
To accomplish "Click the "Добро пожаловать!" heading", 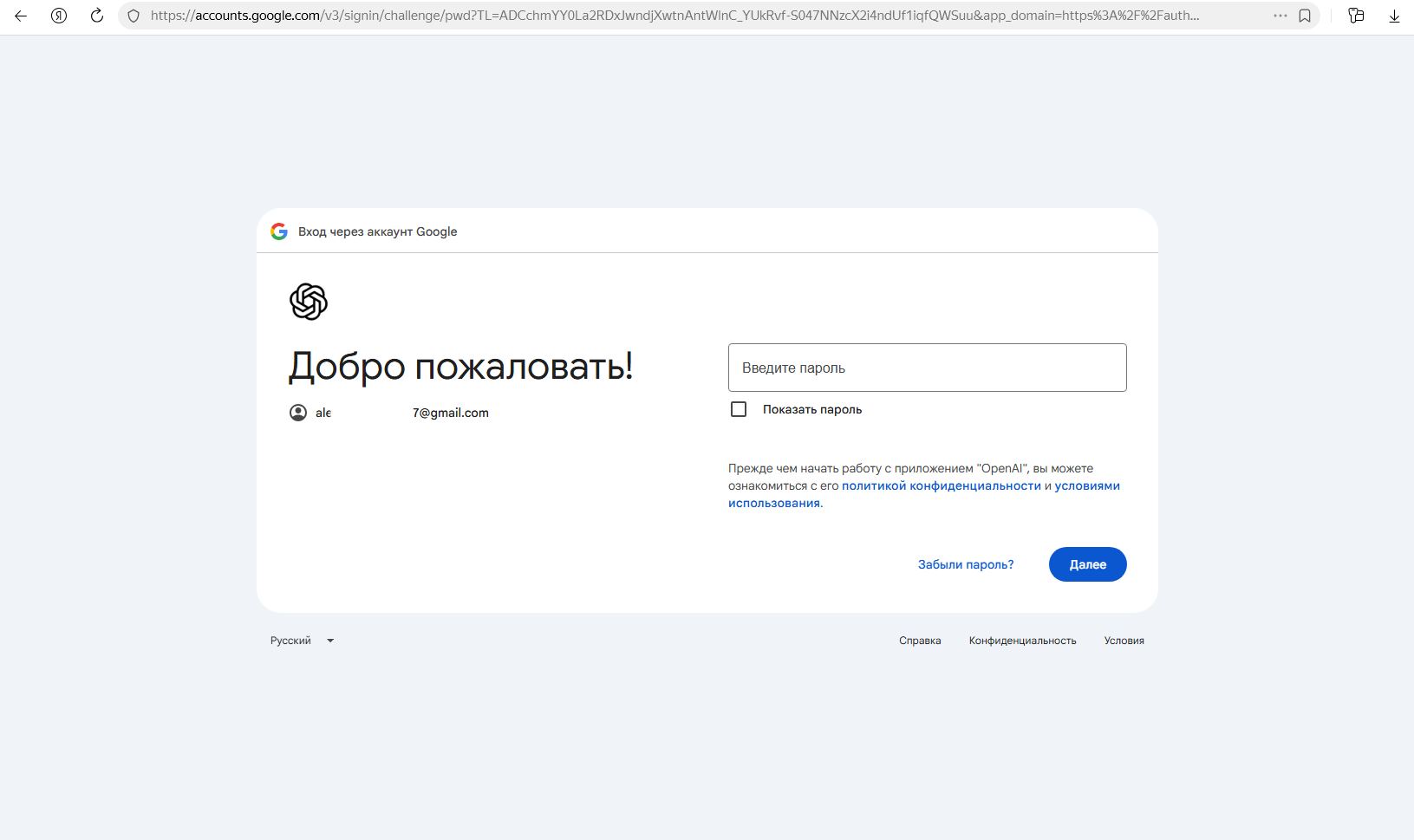I will [x=460, y=366].
